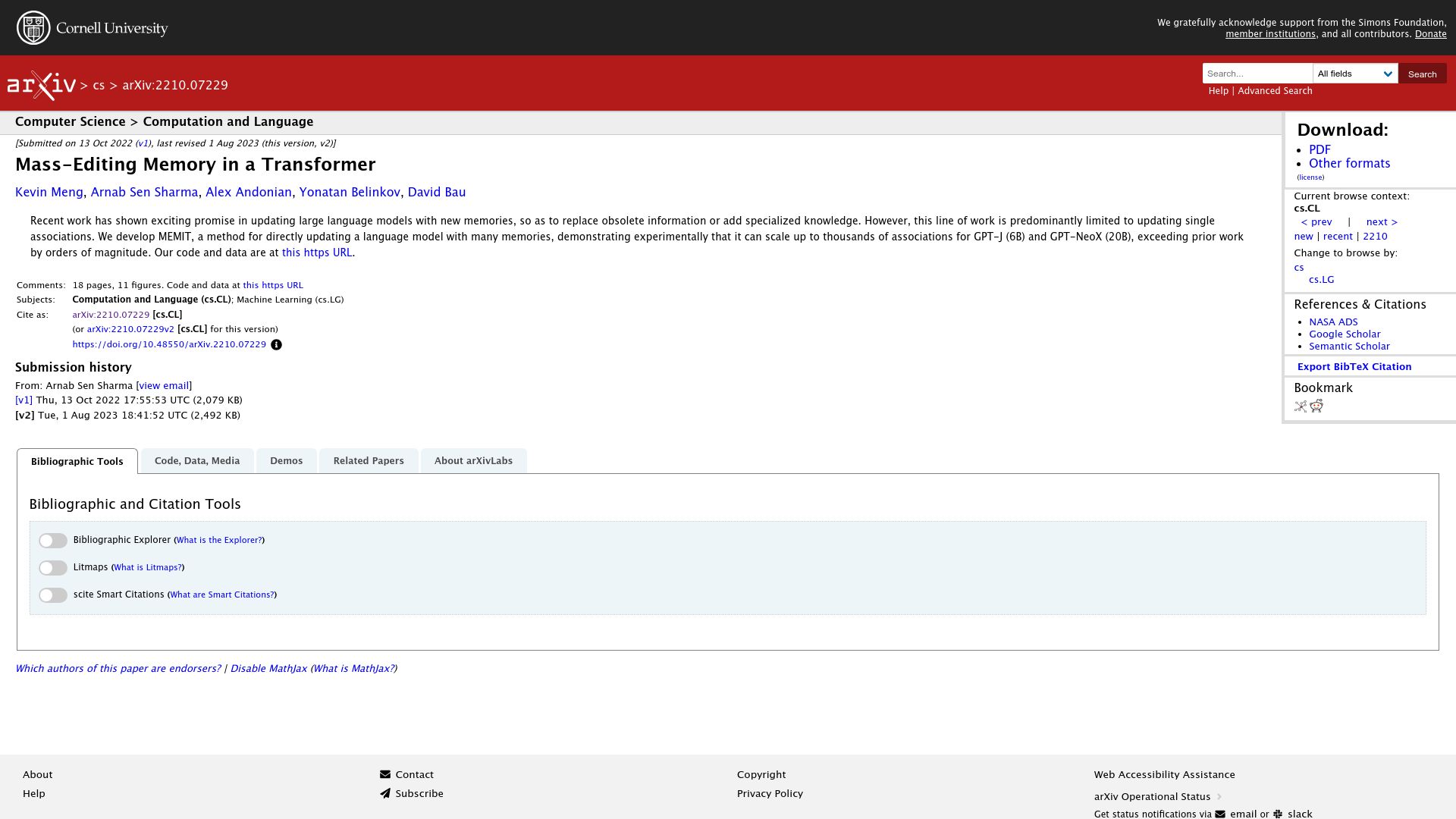
Task: Click What is Litmaps? link
Action: pos(148,568)
